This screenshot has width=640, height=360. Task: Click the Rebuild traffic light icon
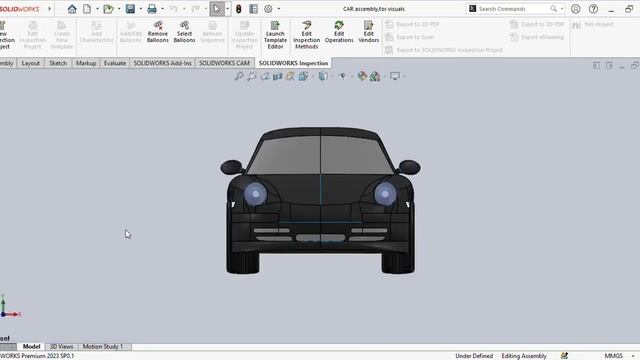tap(239, 9)
